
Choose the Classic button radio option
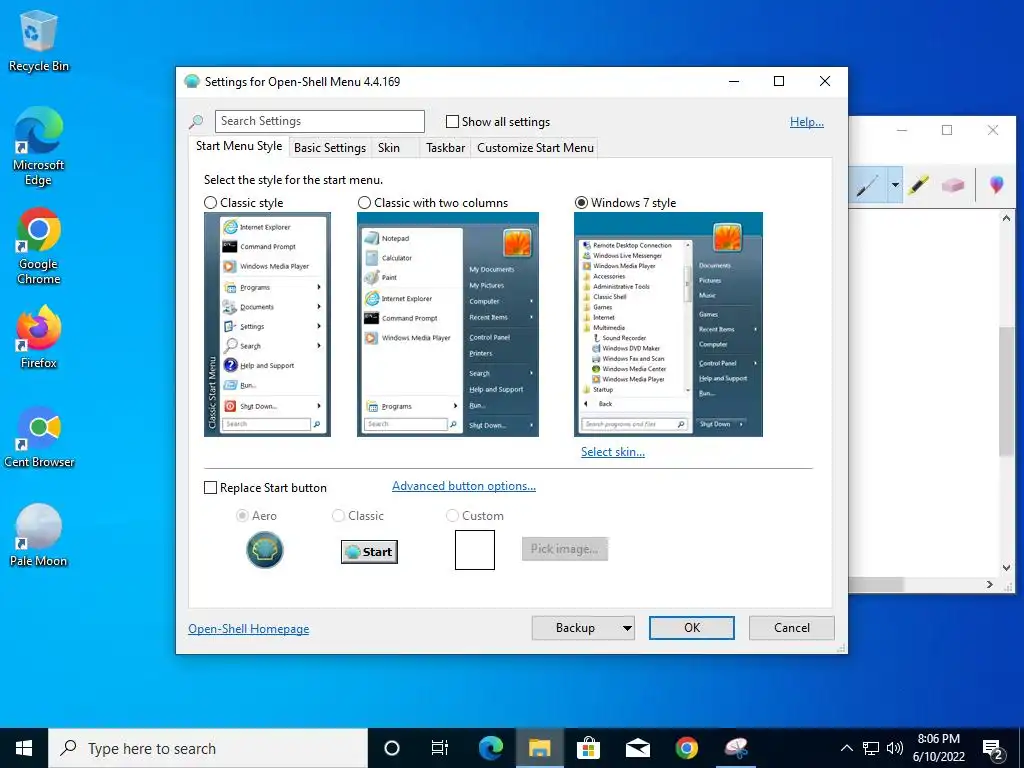point(338,516)
